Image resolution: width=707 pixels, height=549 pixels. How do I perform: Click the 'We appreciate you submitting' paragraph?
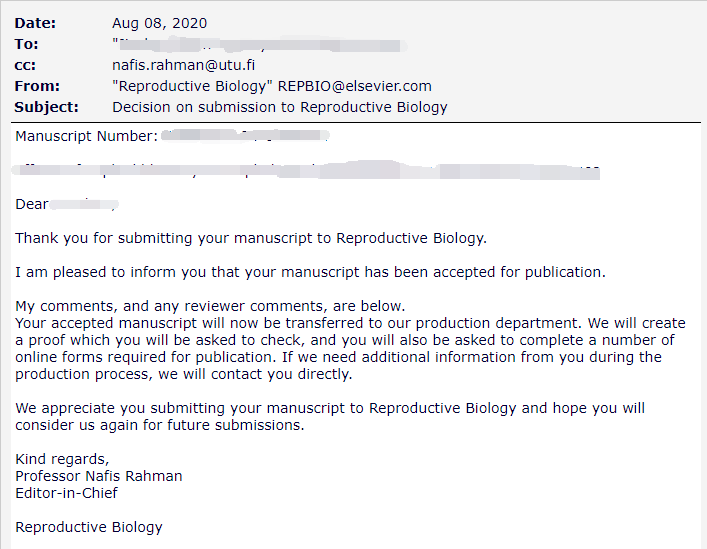[330, 416]
